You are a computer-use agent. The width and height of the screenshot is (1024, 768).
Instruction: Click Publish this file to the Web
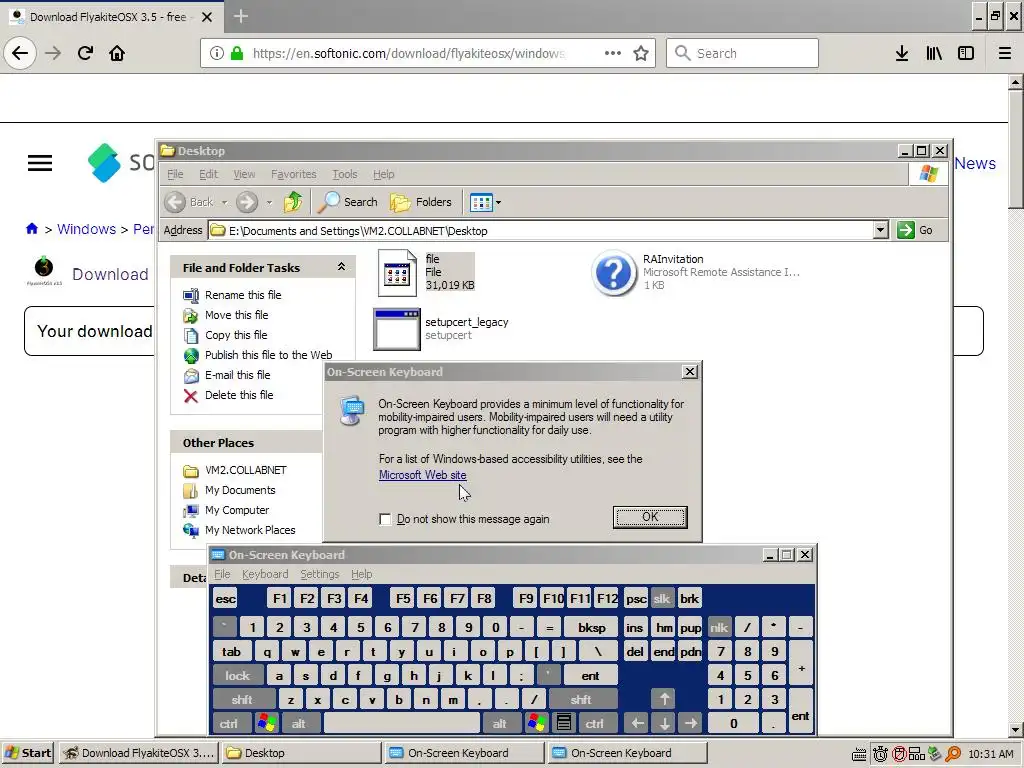coord(268,355)
